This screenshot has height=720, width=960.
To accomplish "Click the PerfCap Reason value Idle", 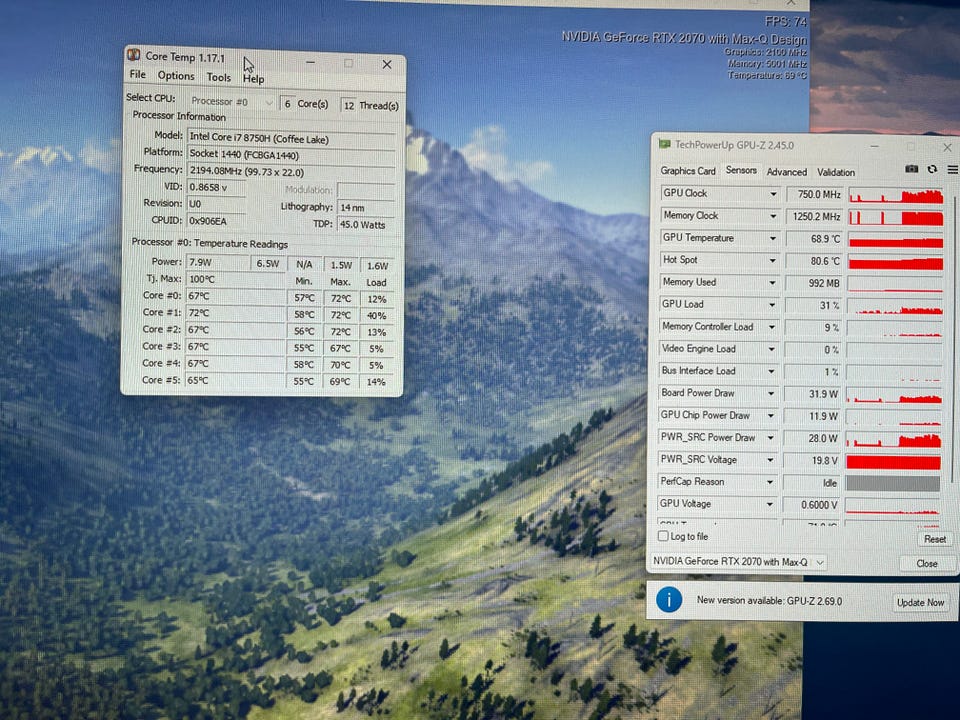I will [x=811, y=483].
